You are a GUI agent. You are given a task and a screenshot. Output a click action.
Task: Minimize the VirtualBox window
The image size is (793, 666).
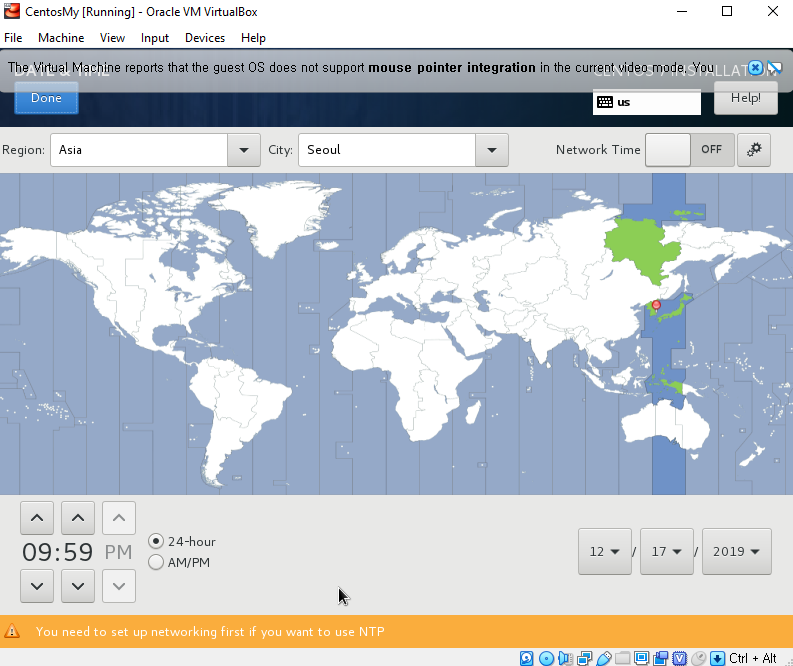click(x=682, y=11)
